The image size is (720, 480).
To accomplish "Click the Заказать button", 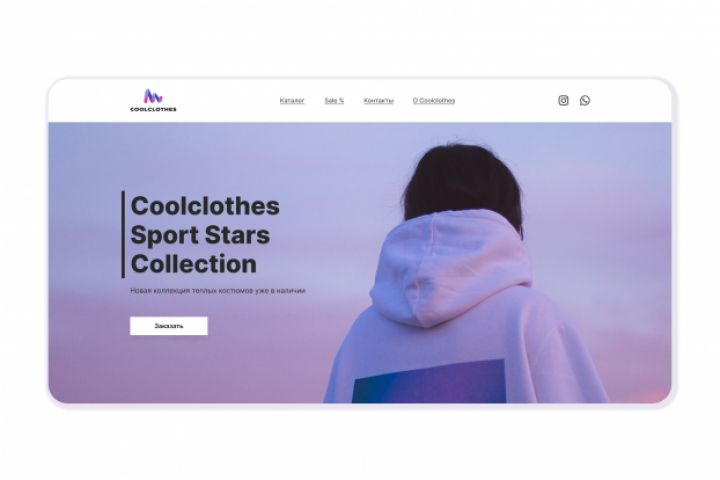I will pos(169,326).
